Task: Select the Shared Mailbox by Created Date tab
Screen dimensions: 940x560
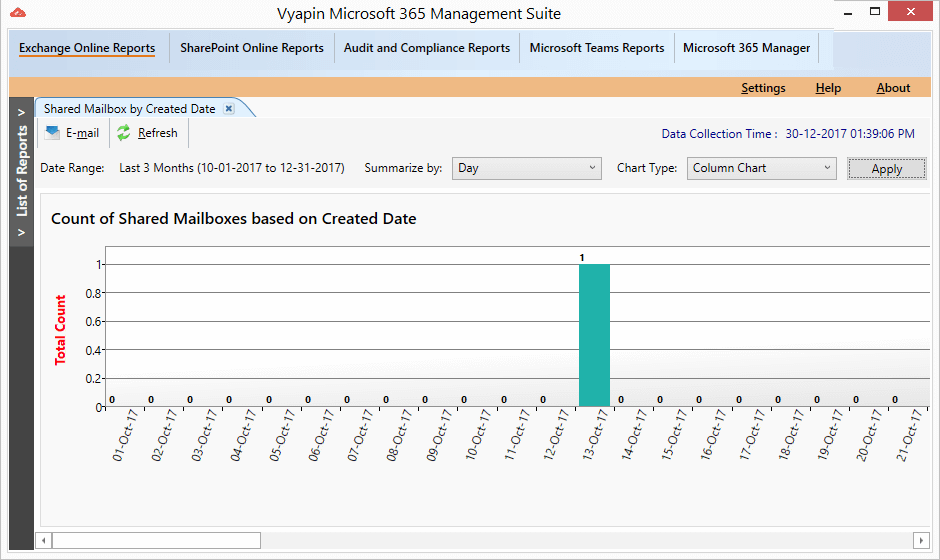Action: 129,109
